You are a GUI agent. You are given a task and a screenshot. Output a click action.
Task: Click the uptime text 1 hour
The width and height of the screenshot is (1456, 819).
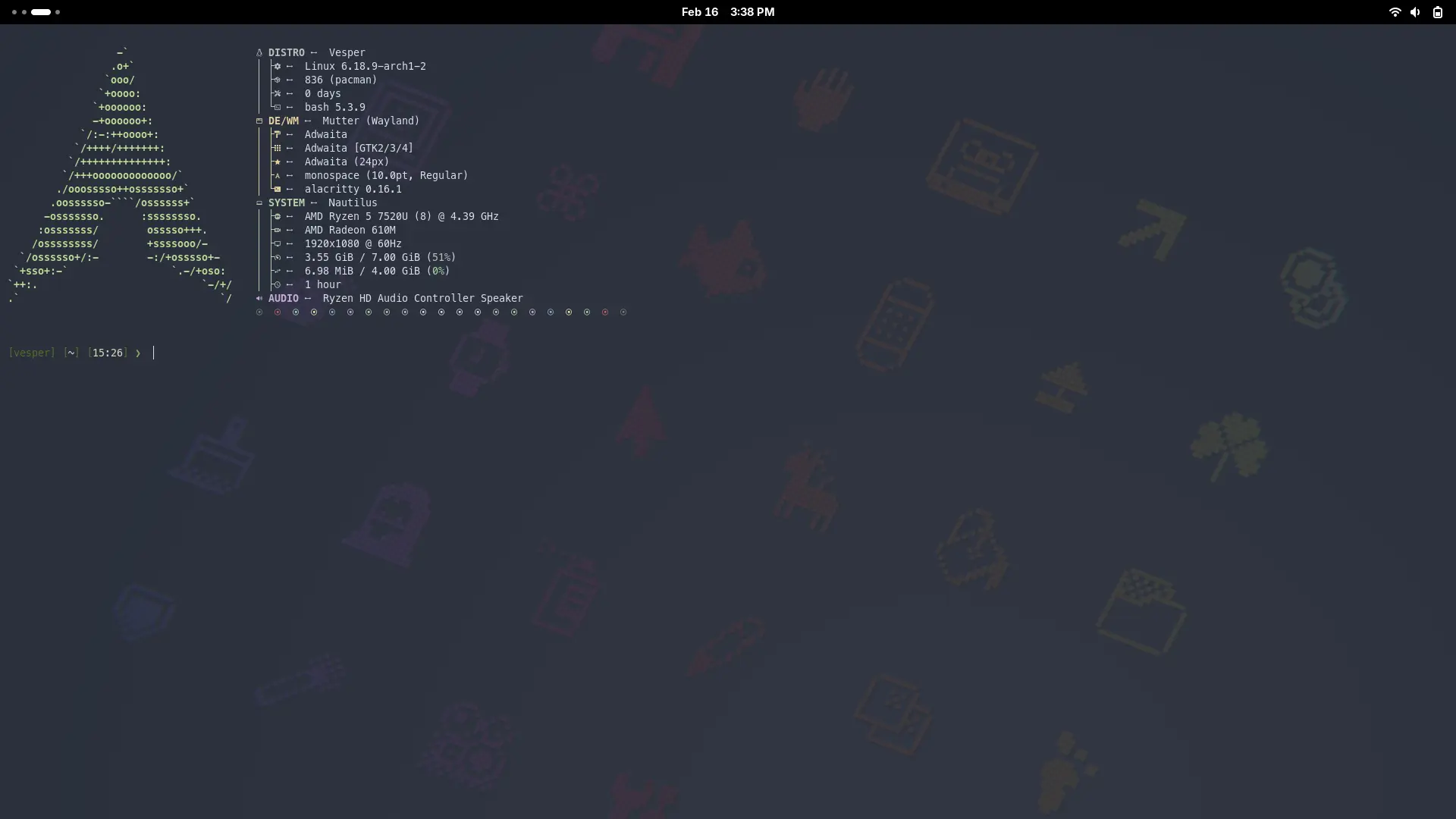[323, 285]
